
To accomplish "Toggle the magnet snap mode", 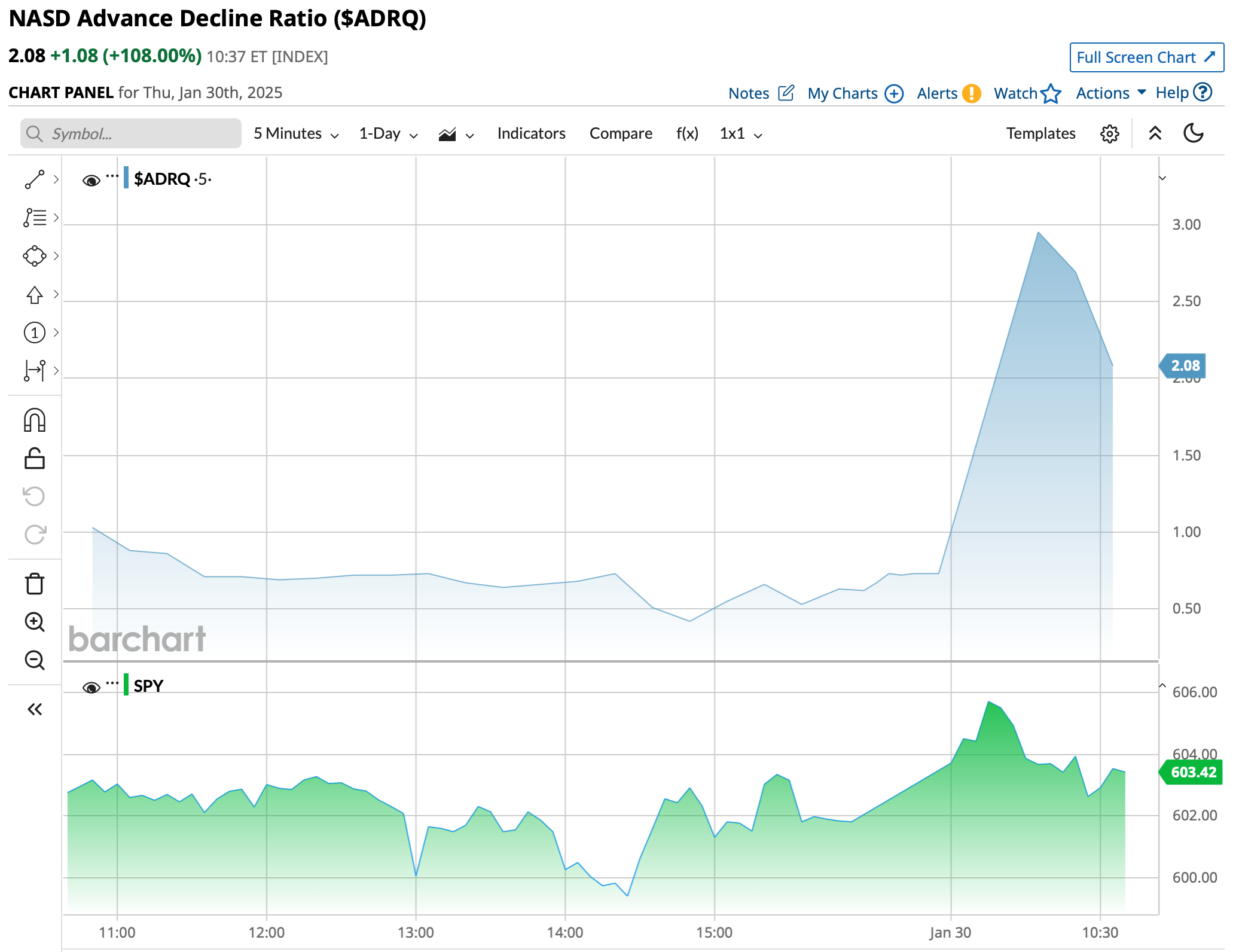I will click(x=34, y=420).
